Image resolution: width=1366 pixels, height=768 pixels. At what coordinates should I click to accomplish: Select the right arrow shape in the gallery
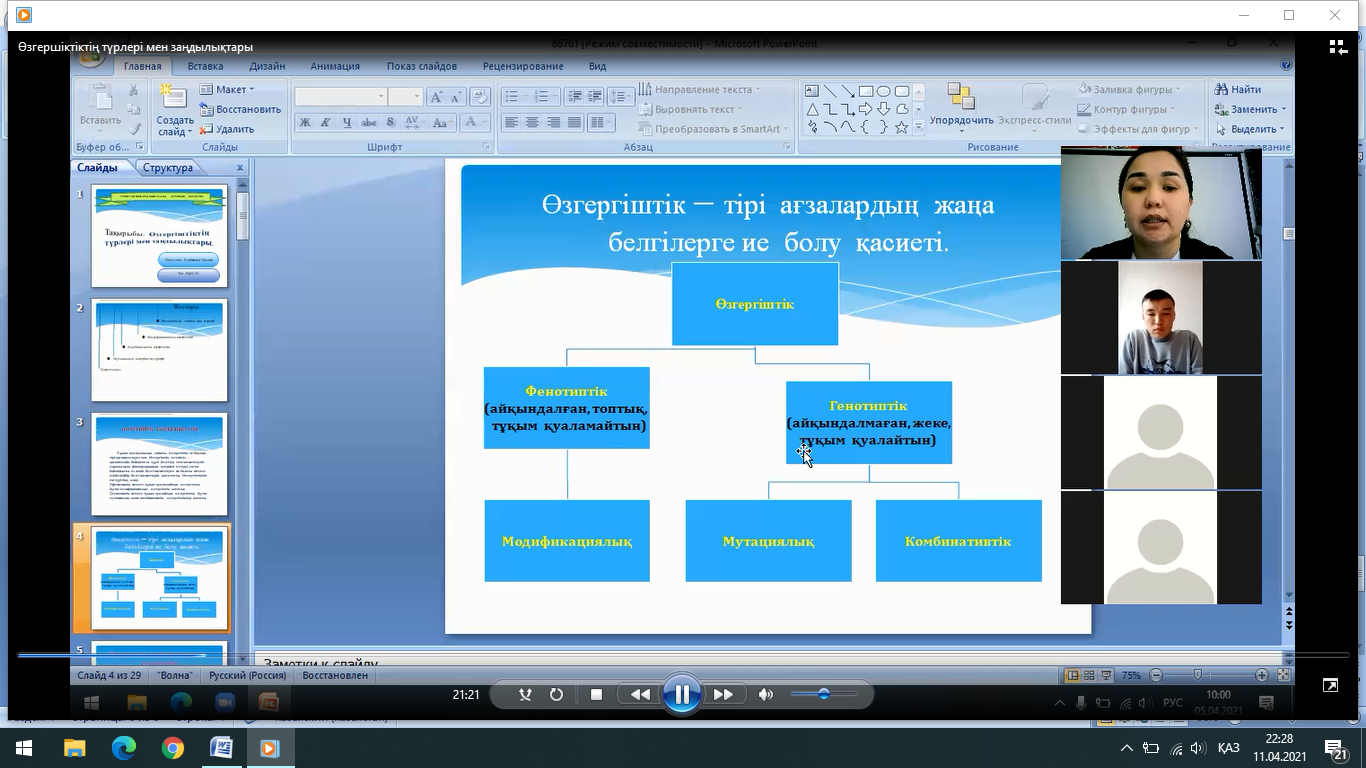(x=866, y=109)
